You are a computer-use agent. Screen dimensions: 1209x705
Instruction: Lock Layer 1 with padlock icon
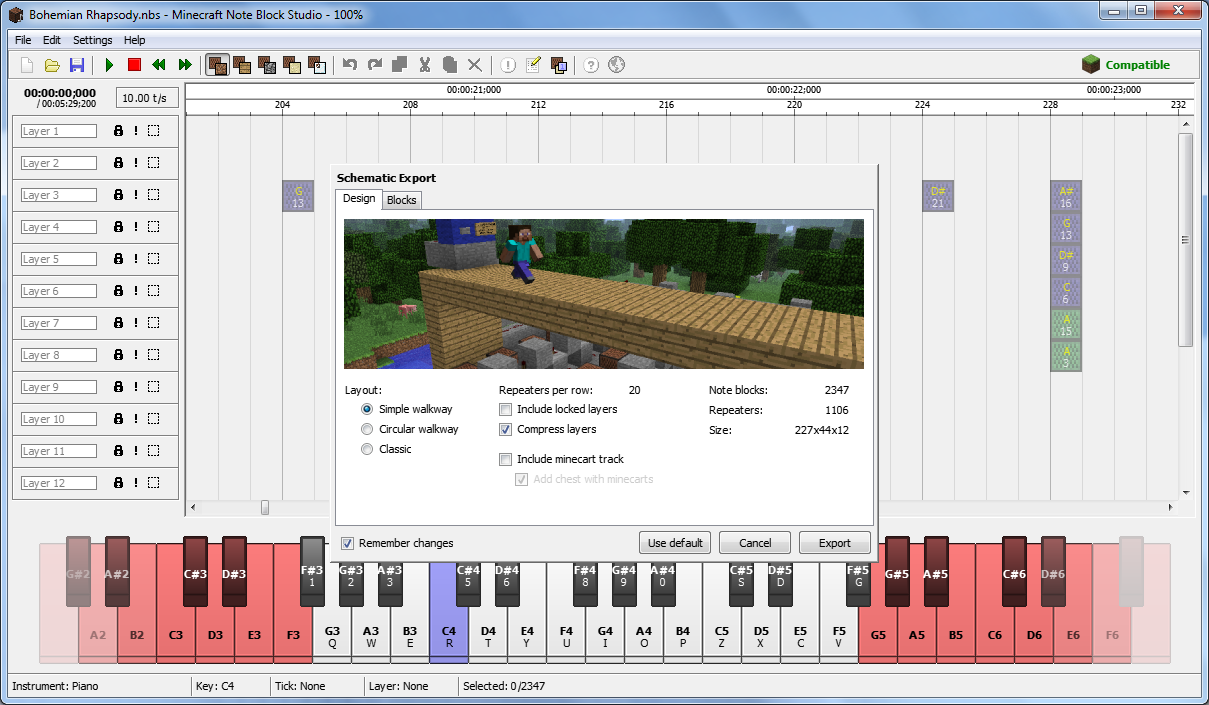(x=118, y=131)
